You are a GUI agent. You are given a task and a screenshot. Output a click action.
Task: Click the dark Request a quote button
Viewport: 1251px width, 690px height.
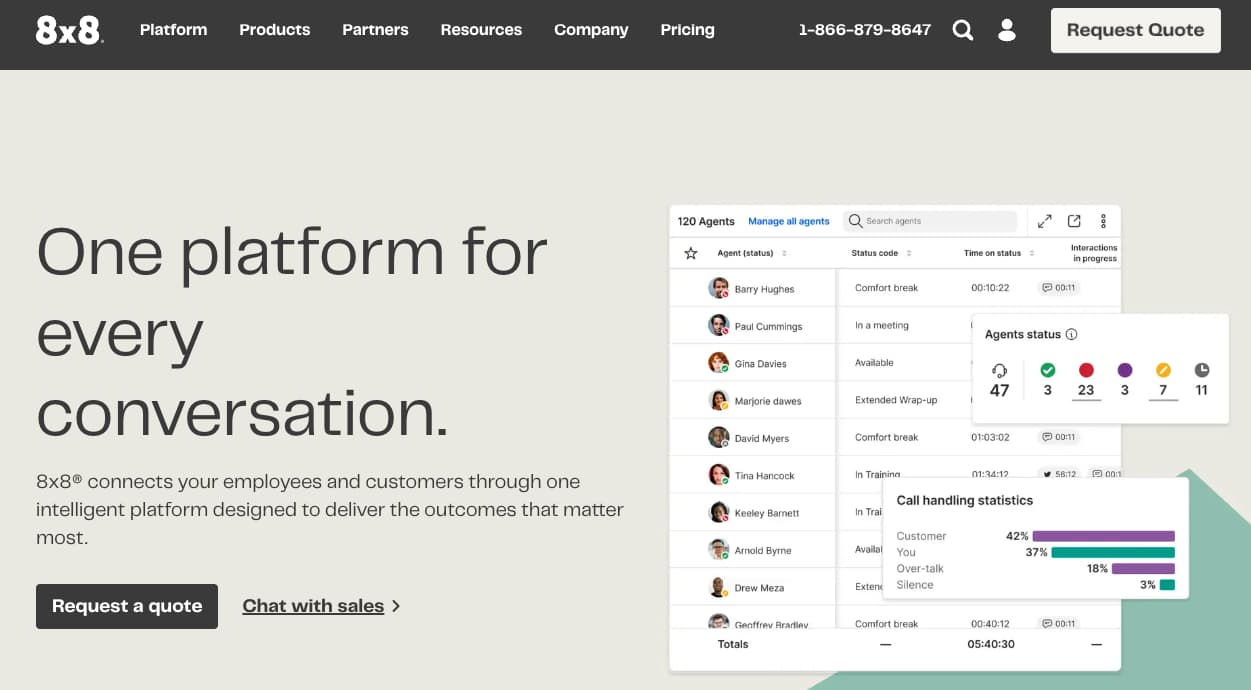click(x=127, y=606)
